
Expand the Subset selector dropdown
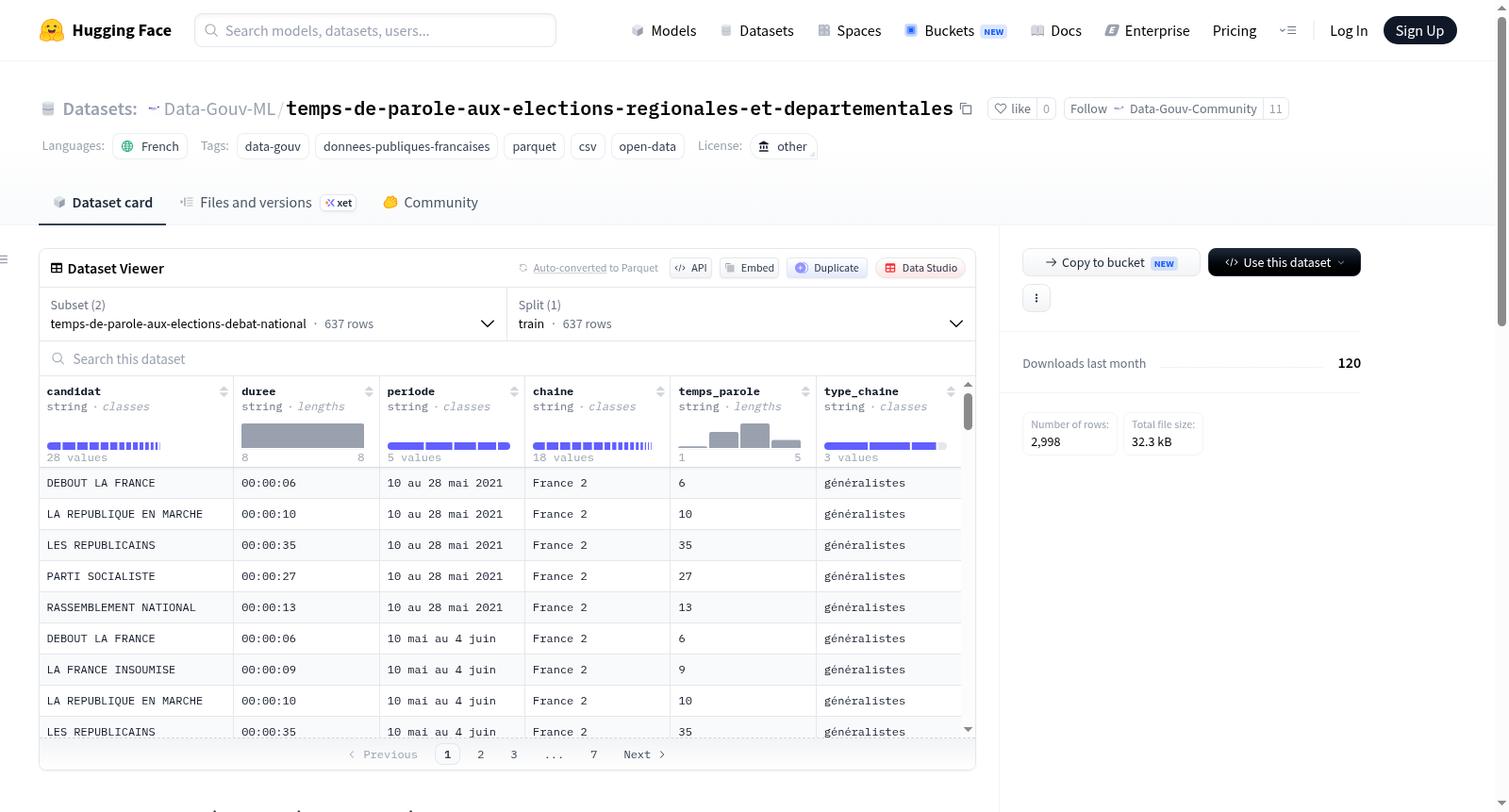[273, 314]
